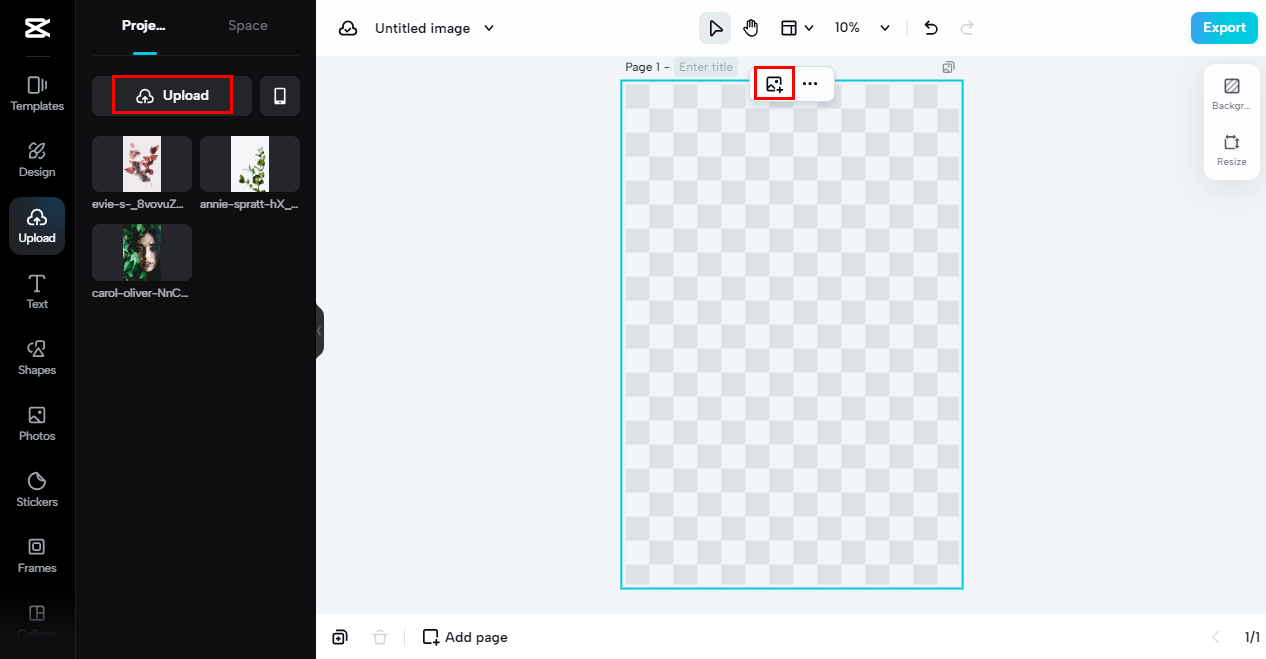Click the Add page button
1266x659 pixels.
[465, 637]
